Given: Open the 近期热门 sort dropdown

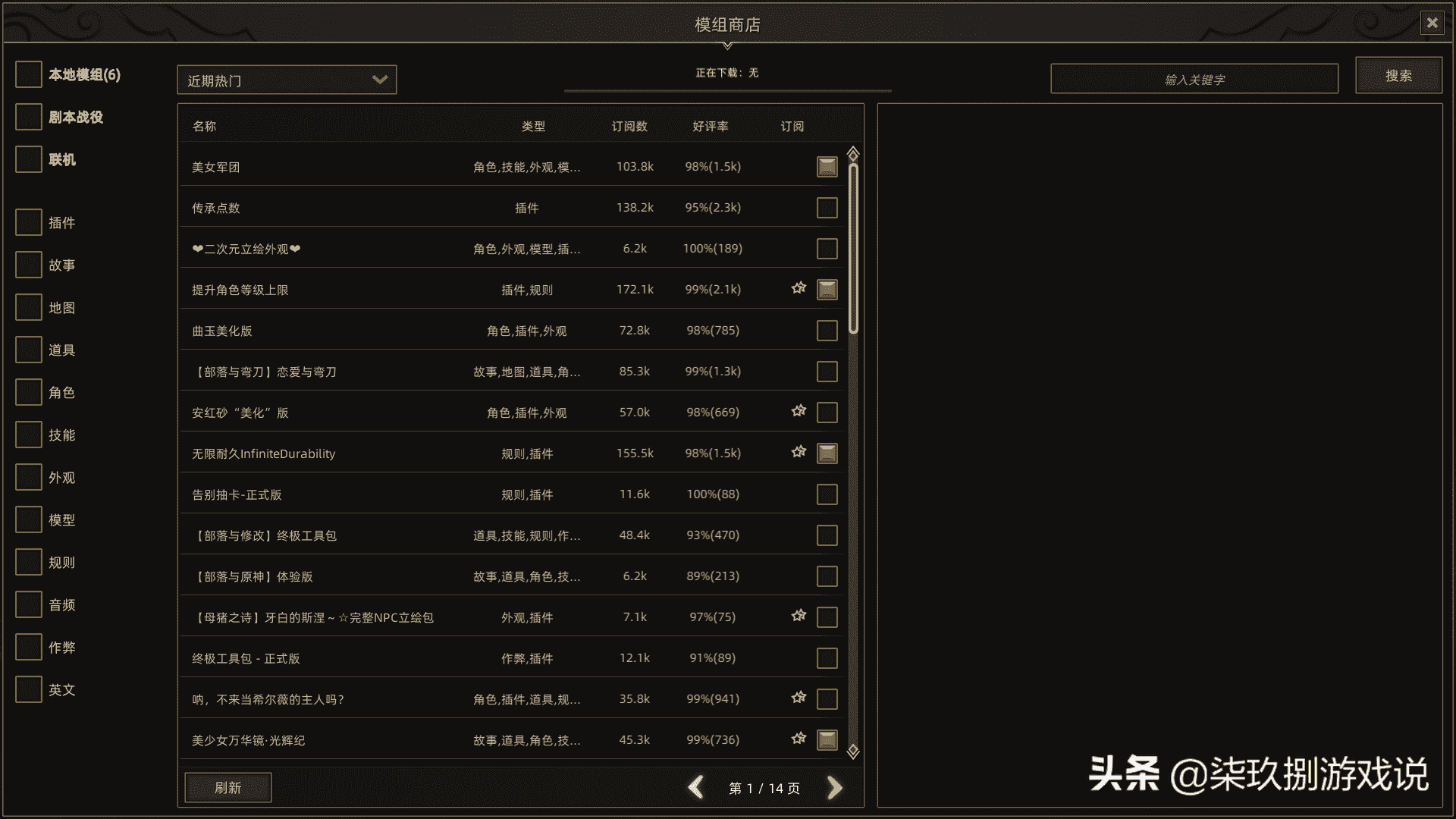Looking at the screenshot, I should [x=287, y=80].
